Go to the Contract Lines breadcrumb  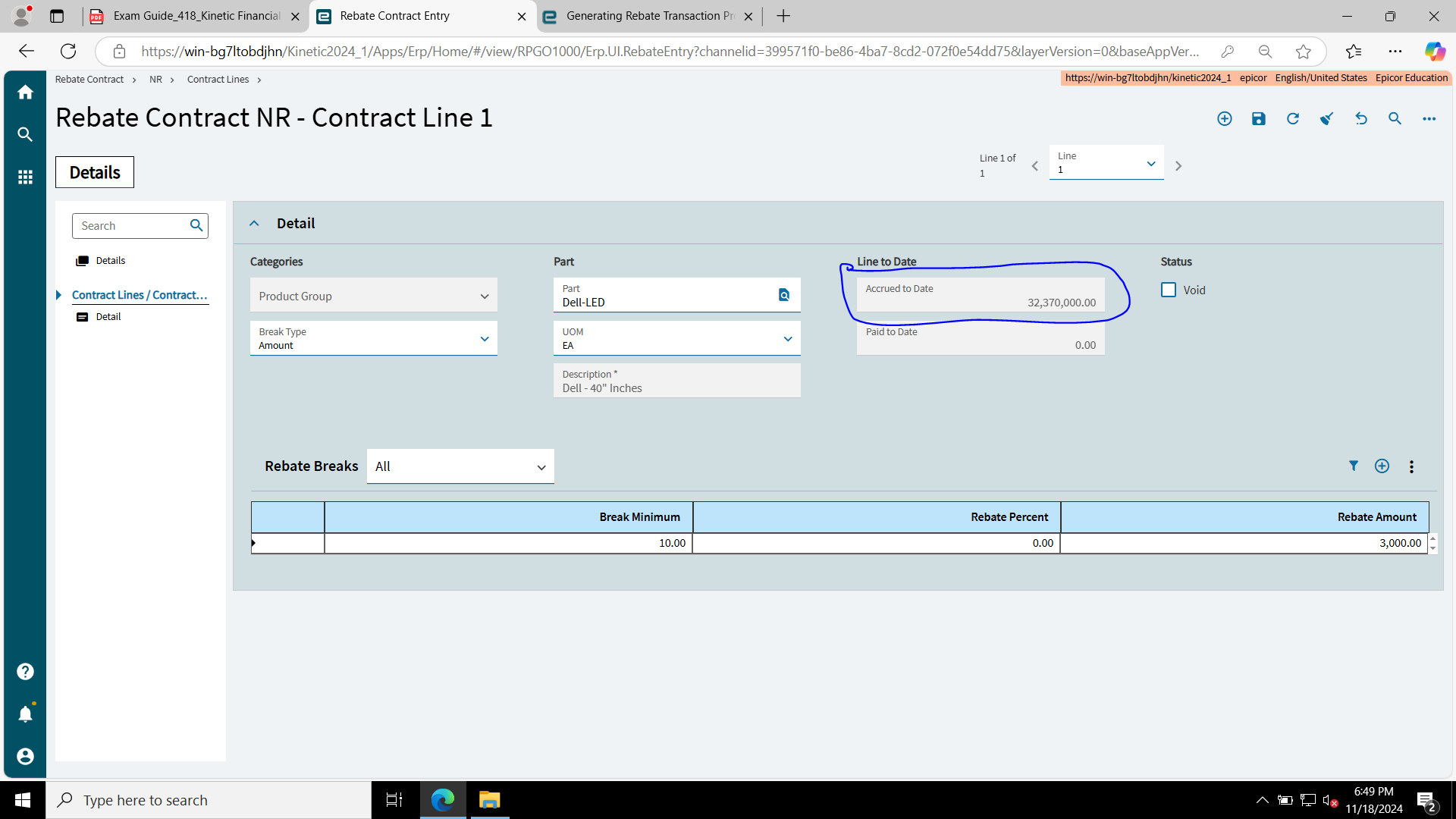point(218,79)
